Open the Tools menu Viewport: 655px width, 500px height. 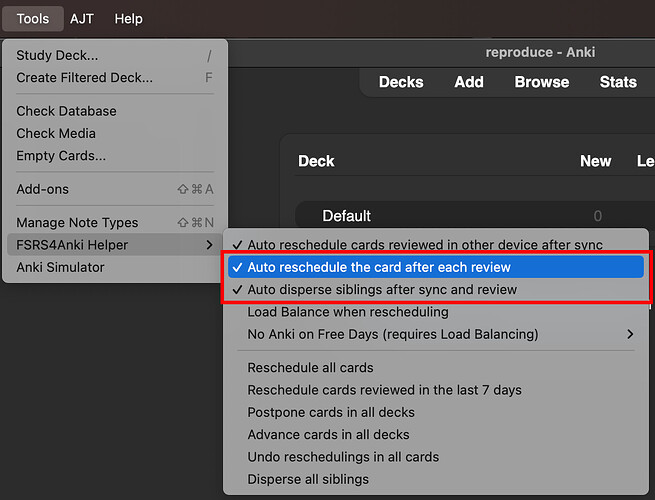[x=33, y=19]
